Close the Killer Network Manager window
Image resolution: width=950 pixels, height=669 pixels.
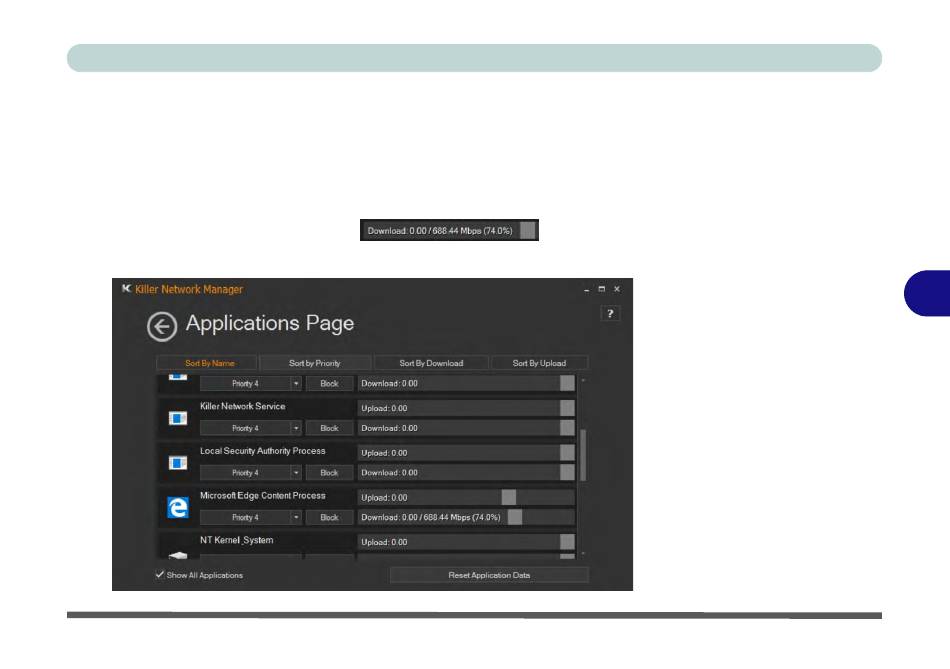617,289
